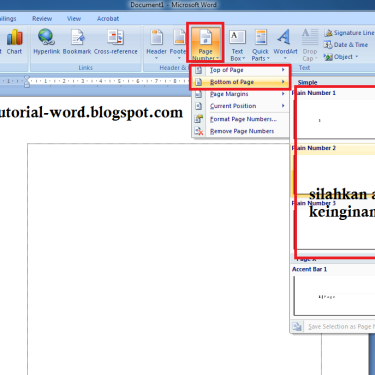
Task: Pick the Plain Number 1 preview thumbnail
Action: click(x=334, y=119)
